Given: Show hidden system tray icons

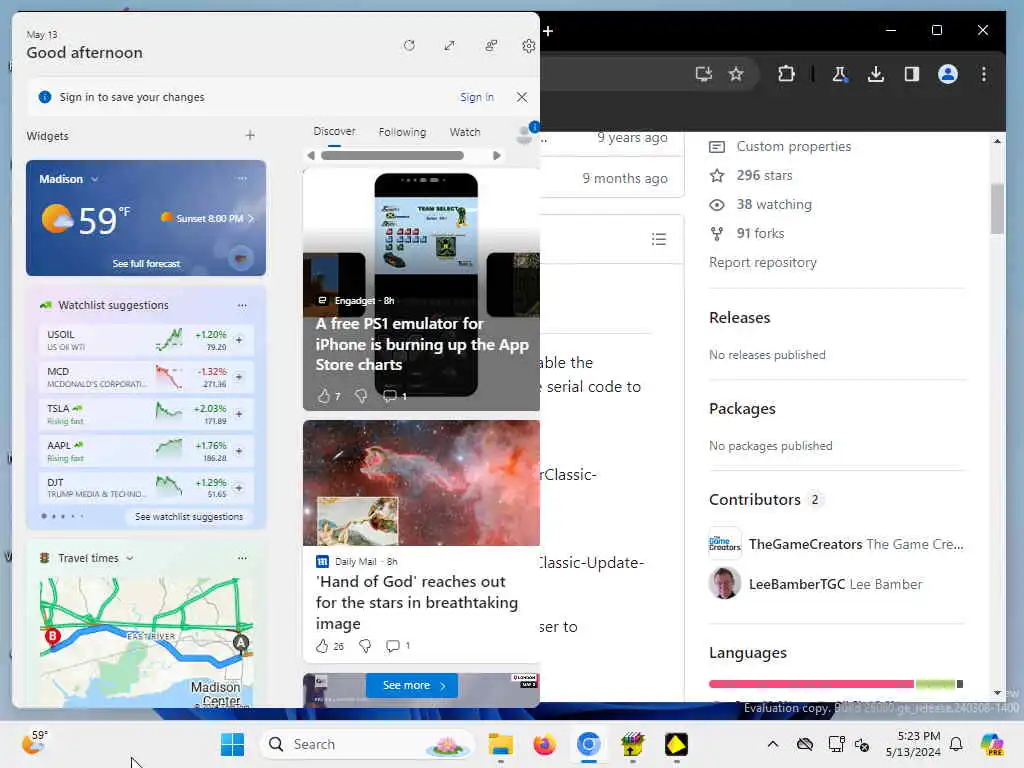Looking at the screenshot, I should [x=773, y=744].
